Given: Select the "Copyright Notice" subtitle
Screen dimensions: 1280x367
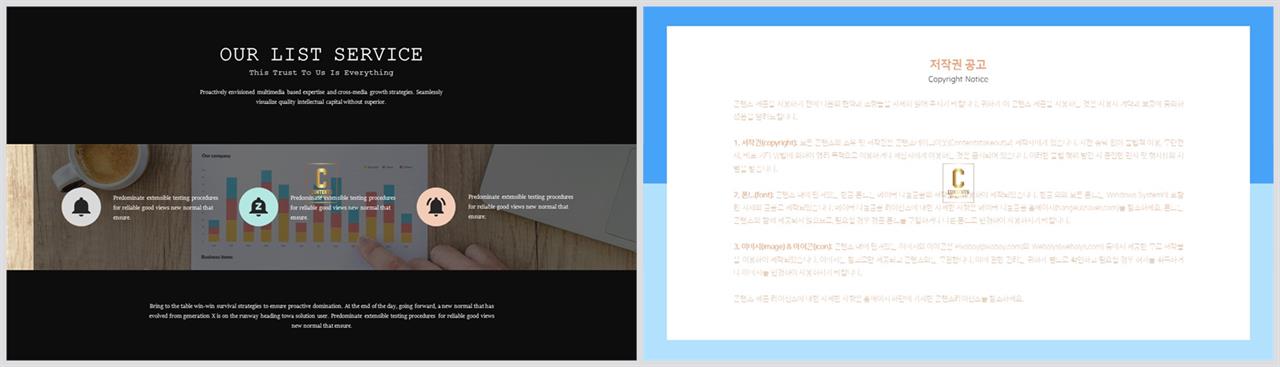Looking at the screenshot, I should (x=958, y=78).
